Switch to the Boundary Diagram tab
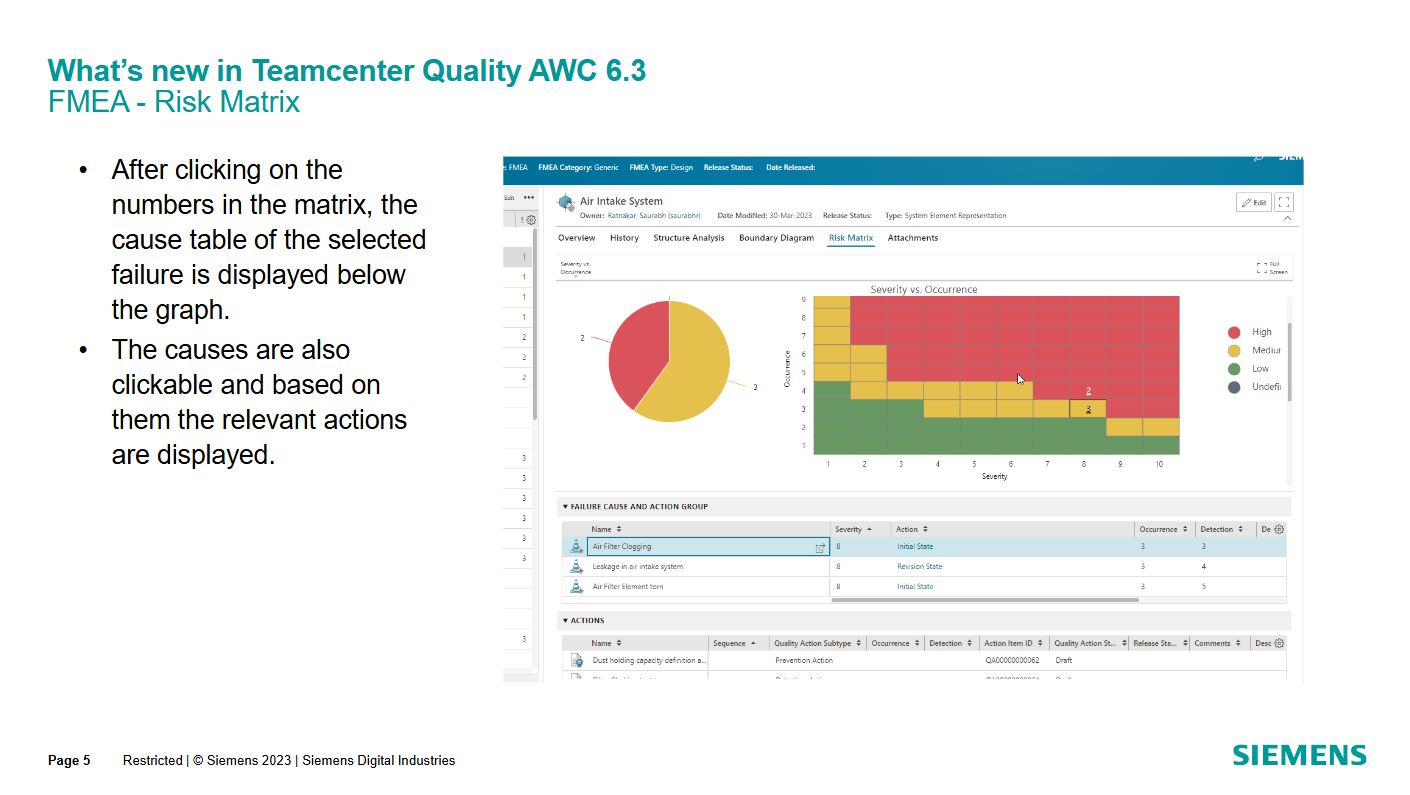 coord(776,238)
